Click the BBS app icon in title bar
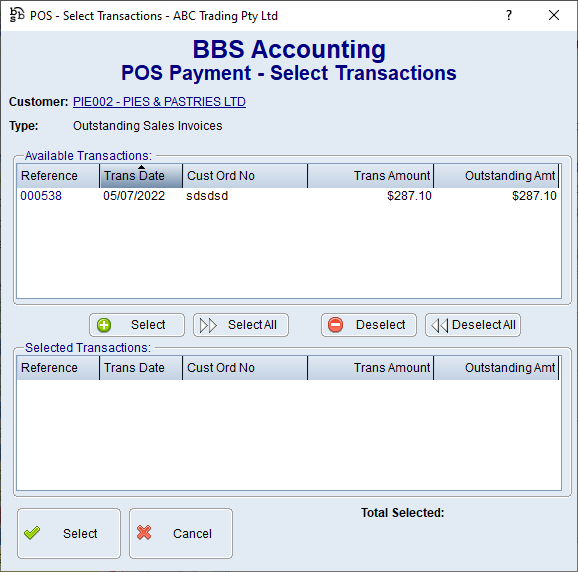 (x=17, y=15)
